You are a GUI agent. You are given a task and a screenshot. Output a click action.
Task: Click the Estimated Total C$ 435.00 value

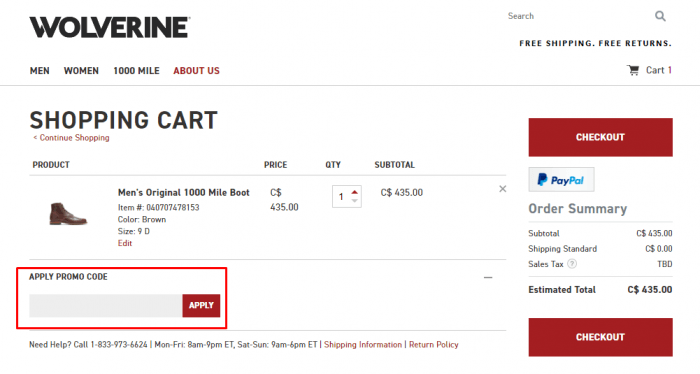(x=650, y=290)
